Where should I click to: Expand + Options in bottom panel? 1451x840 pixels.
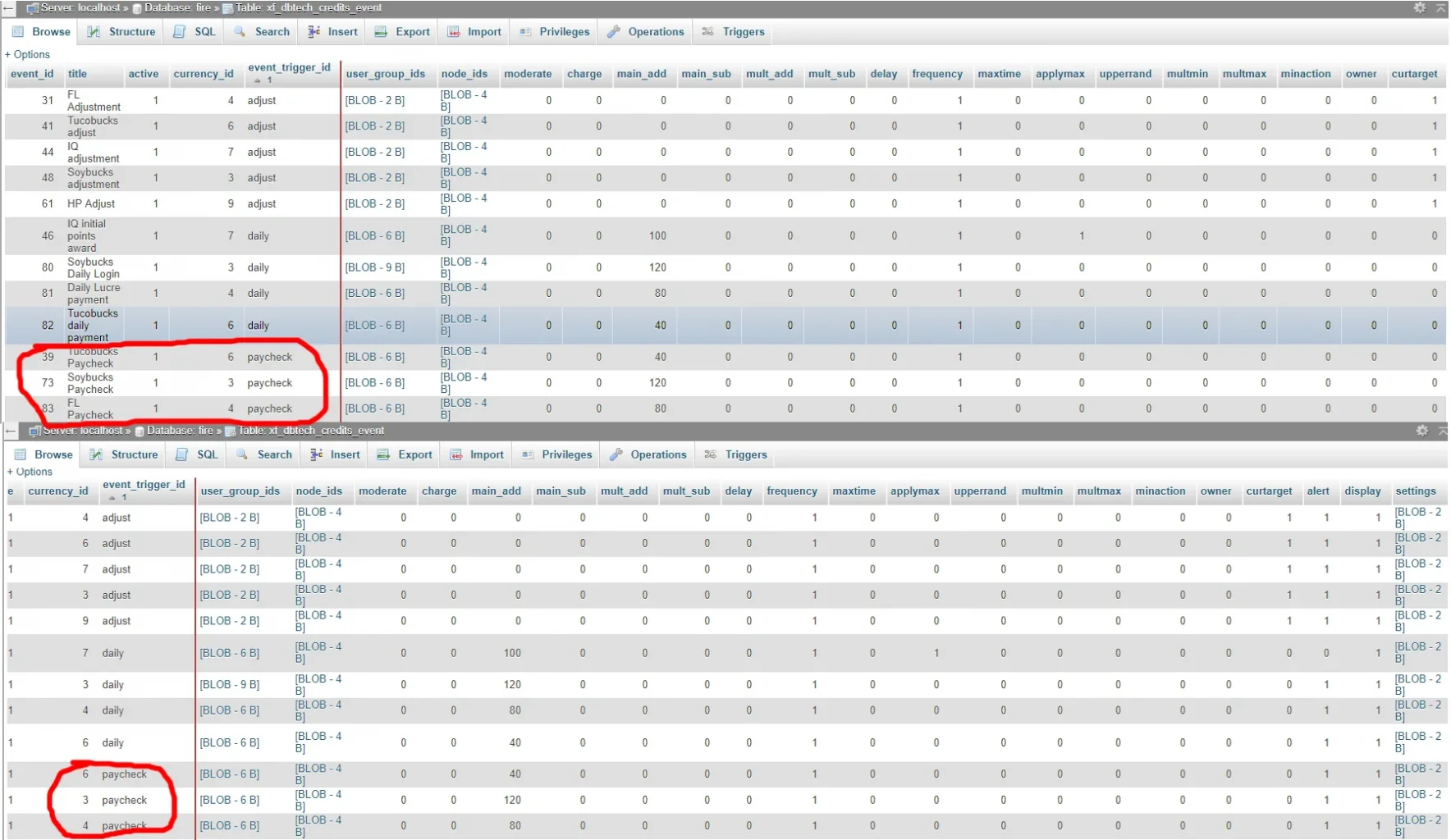coord(30,472)
